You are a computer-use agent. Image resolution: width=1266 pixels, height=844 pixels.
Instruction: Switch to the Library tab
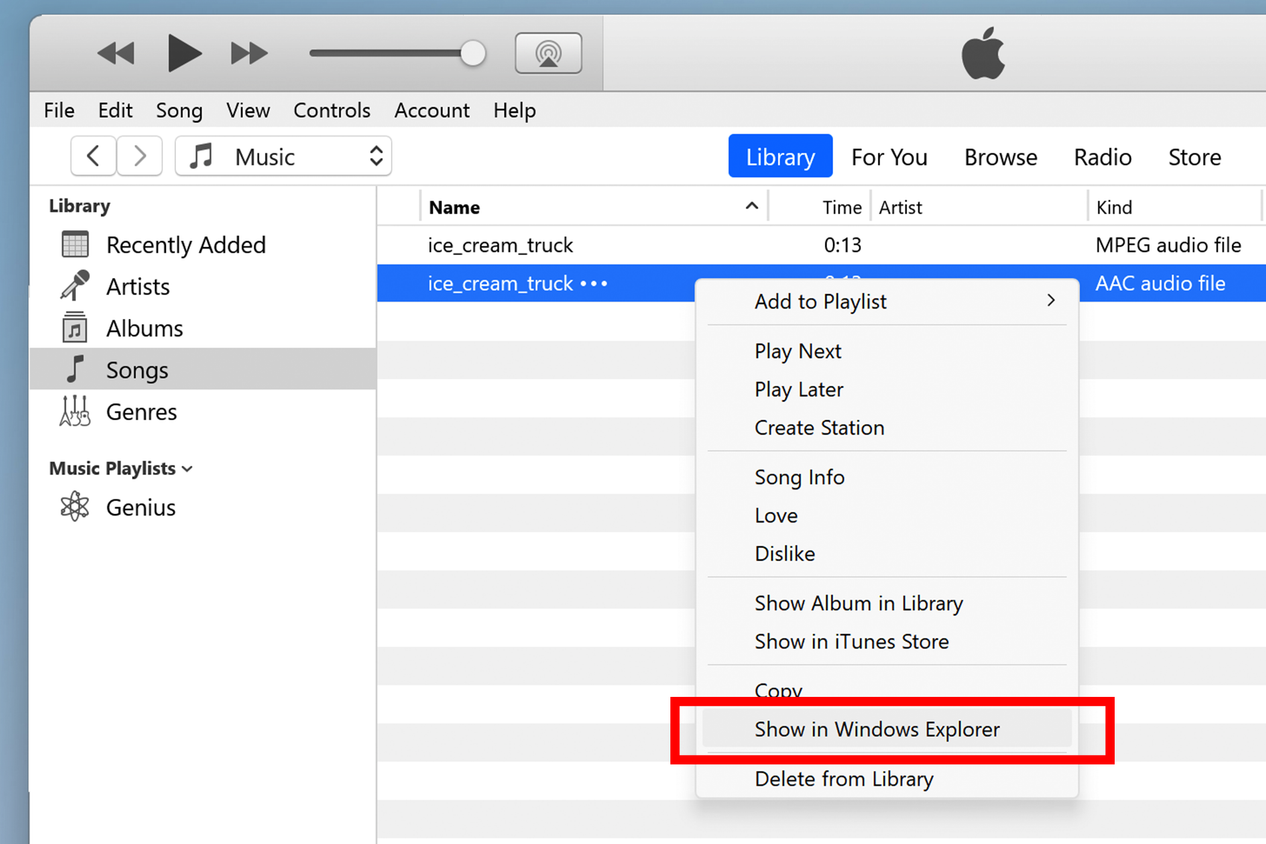780,156
